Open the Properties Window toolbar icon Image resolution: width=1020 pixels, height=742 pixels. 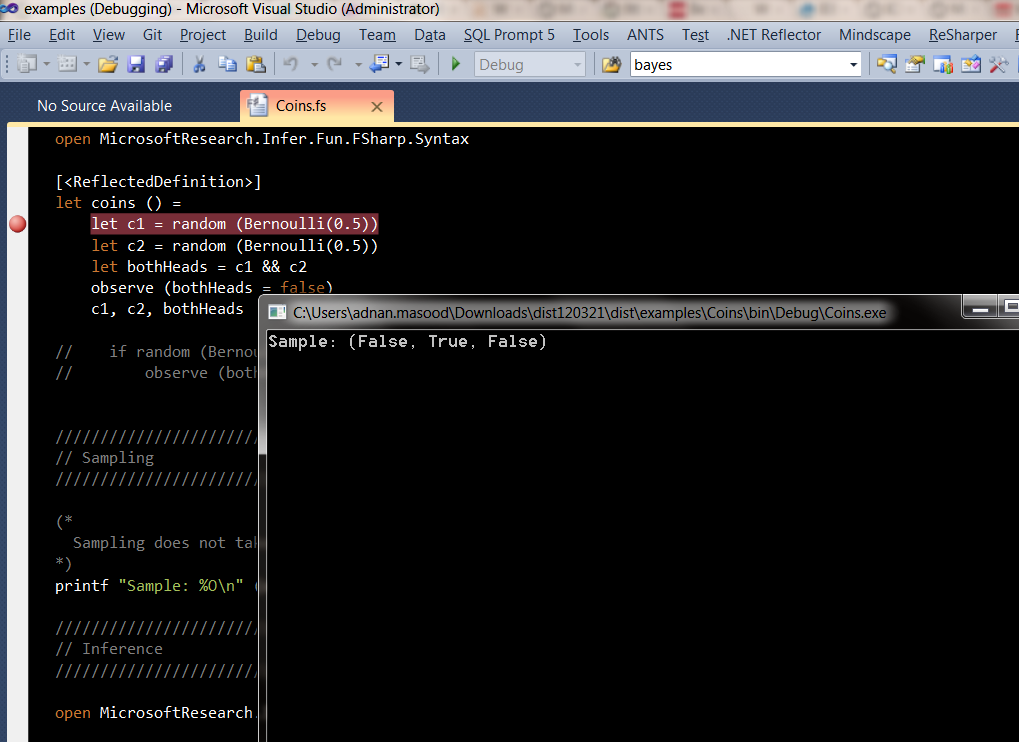tap(914, 64)
